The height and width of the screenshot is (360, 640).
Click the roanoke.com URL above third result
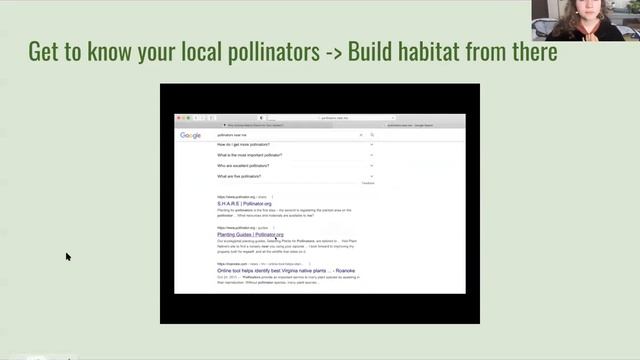pyautogui.click(x=260, y=264)
